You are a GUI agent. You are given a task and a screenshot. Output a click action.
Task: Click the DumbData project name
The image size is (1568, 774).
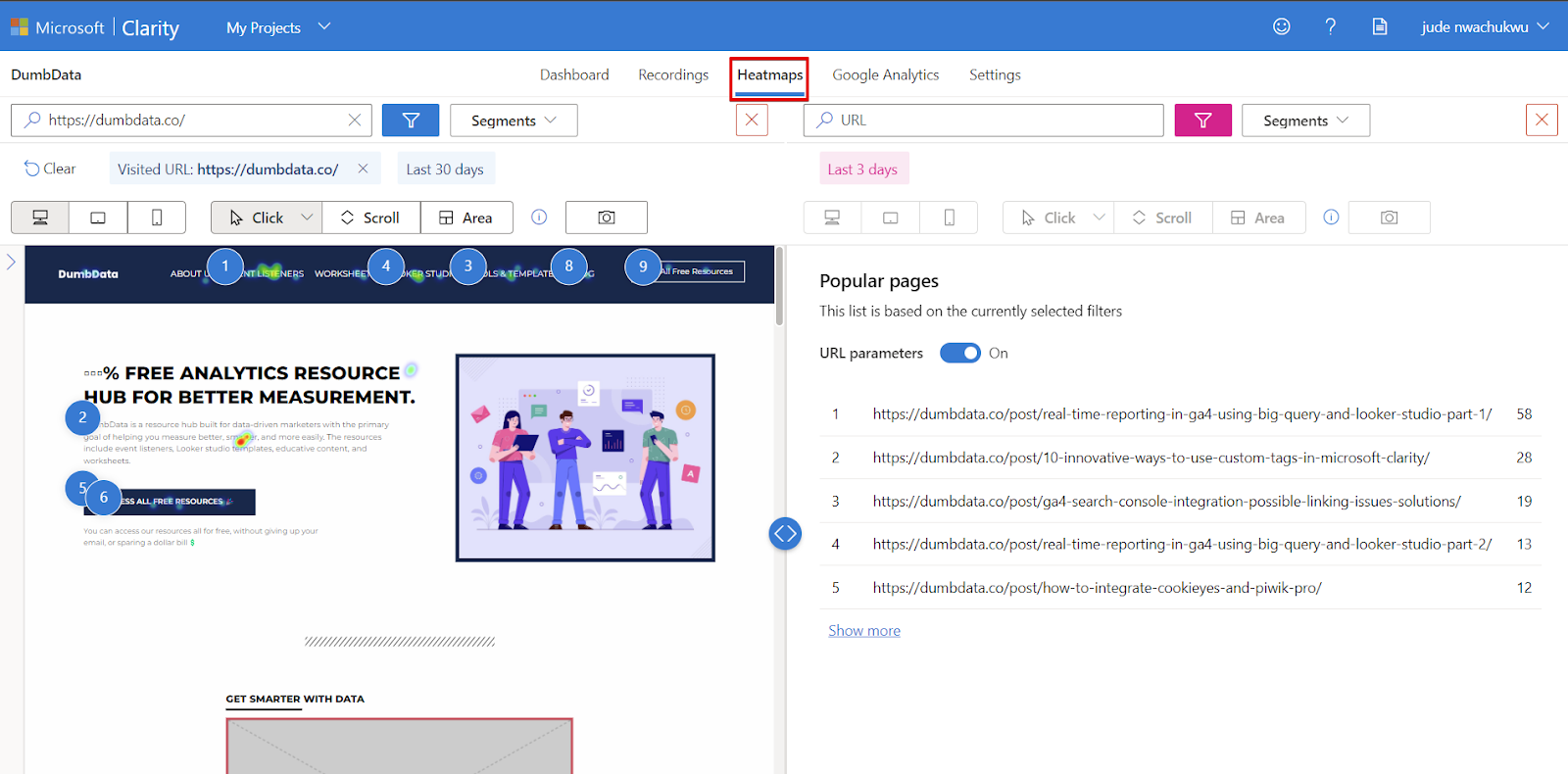click(46, 74)
